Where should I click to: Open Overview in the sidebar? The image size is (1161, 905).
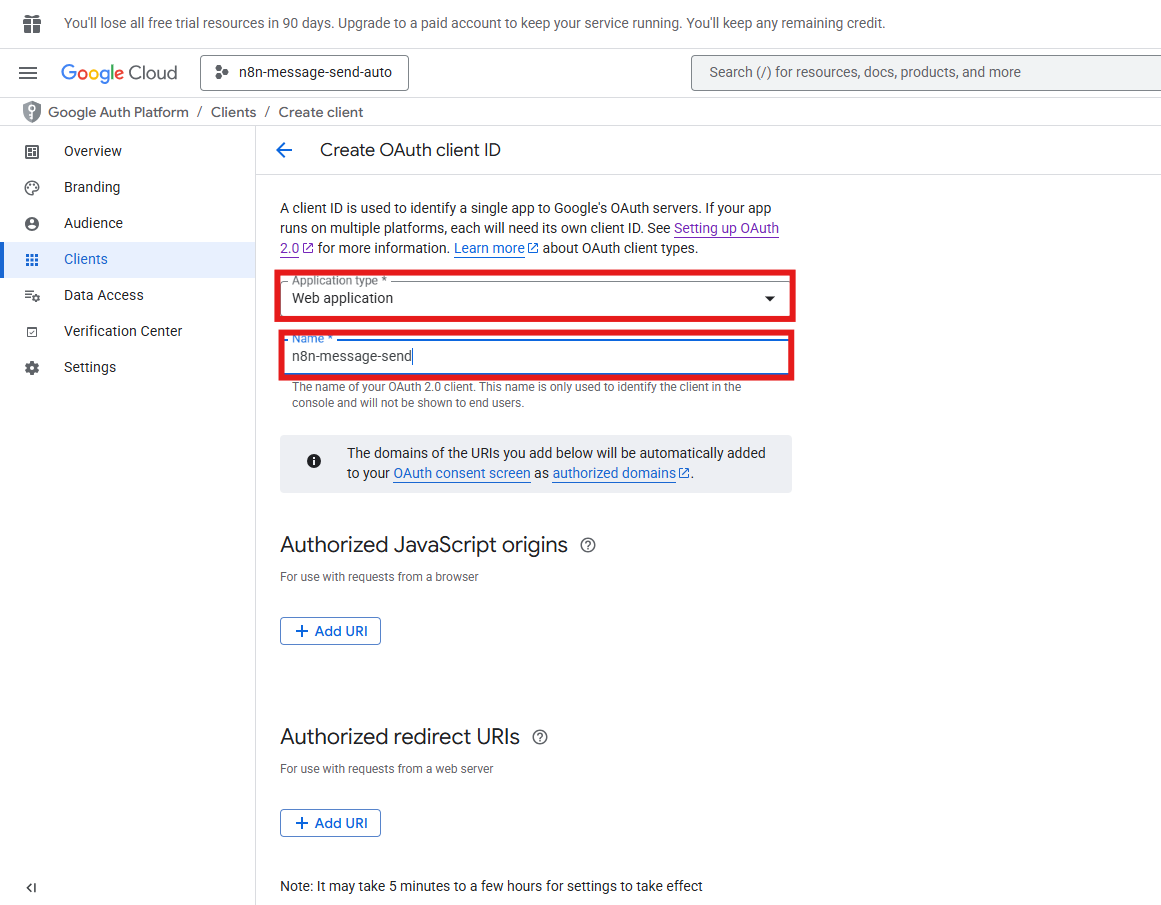[92, 151]
